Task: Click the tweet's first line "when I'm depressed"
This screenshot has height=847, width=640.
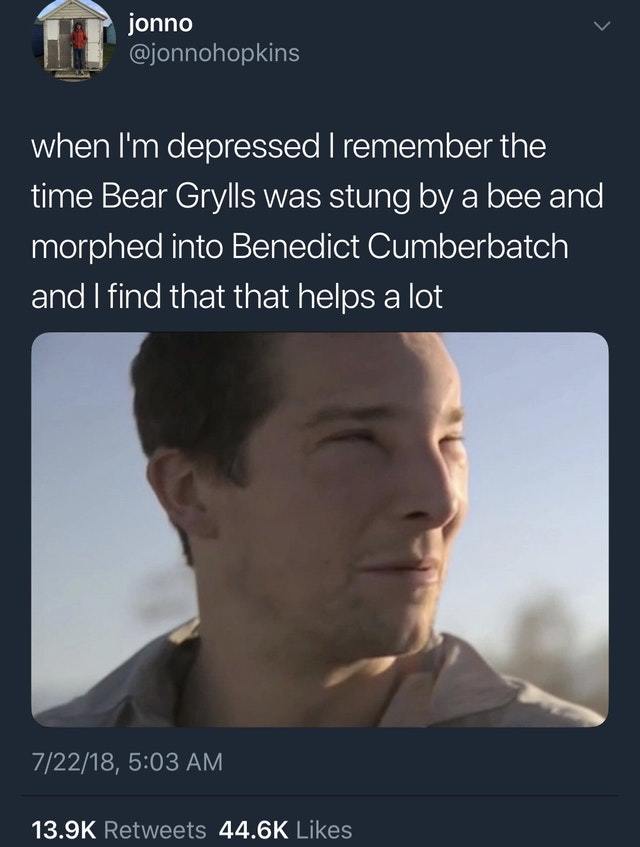Action: [x=176, y=148]
